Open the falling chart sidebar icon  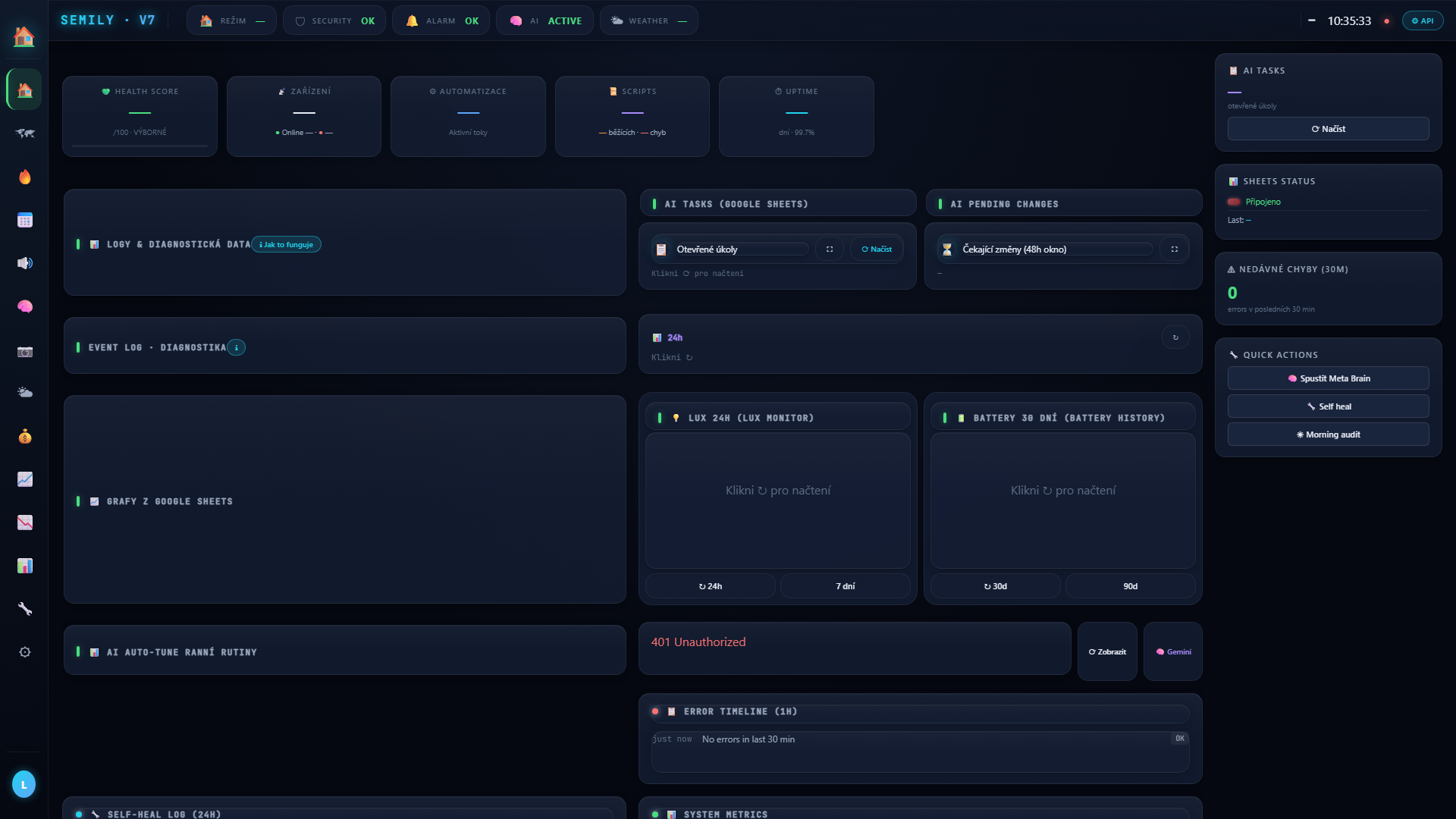24,522
